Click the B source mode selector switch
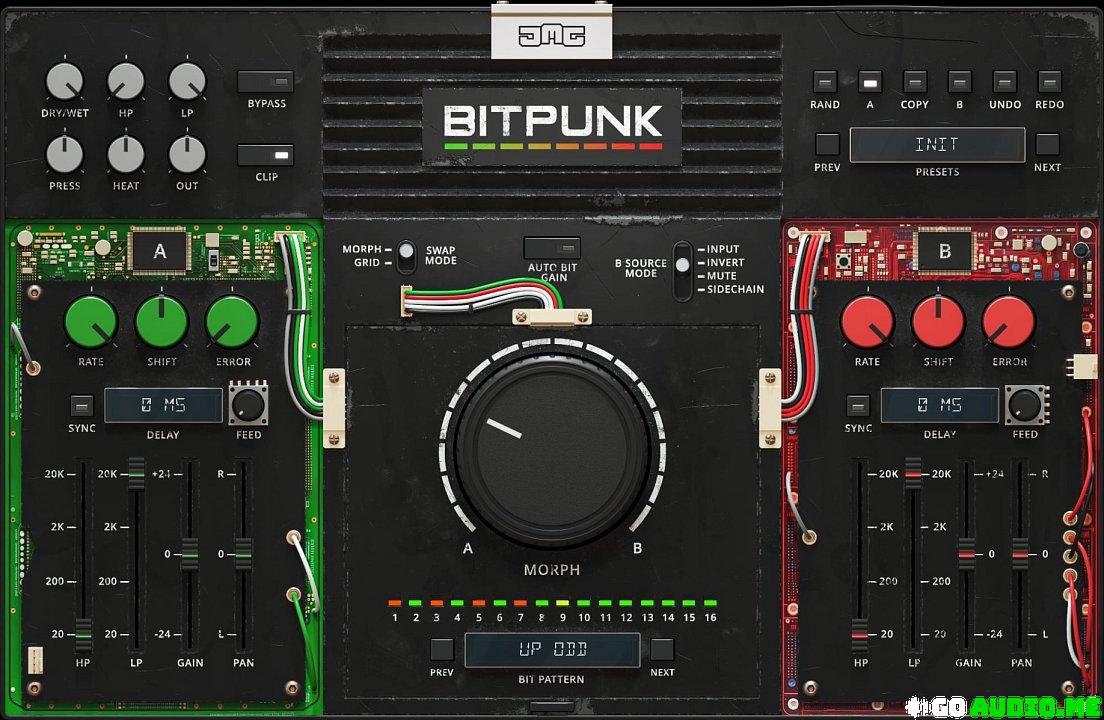This screenshot has height=720, width=1104. coord(682,268)
